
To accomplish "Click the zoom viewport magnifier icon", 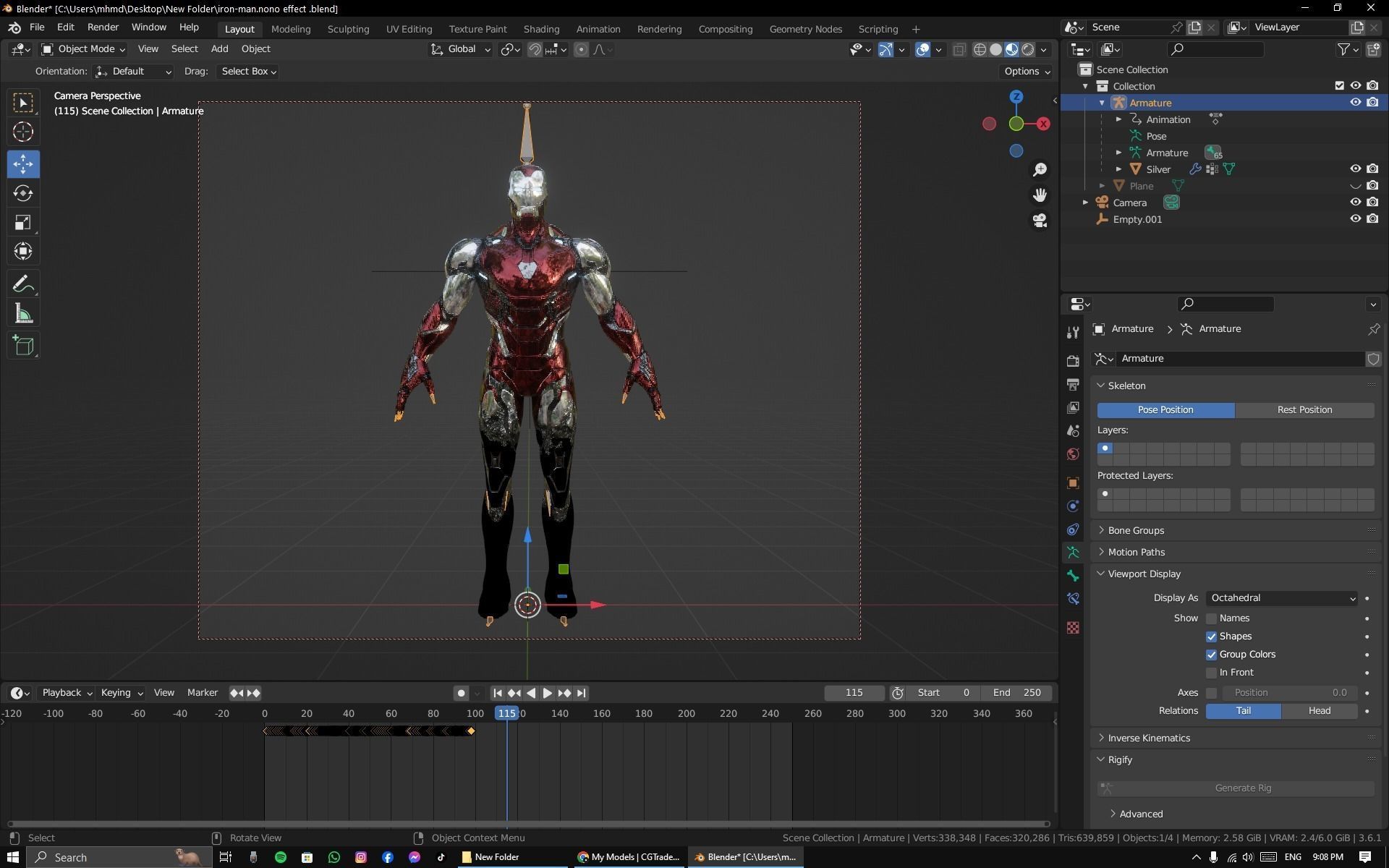I will pos(1040,169).
